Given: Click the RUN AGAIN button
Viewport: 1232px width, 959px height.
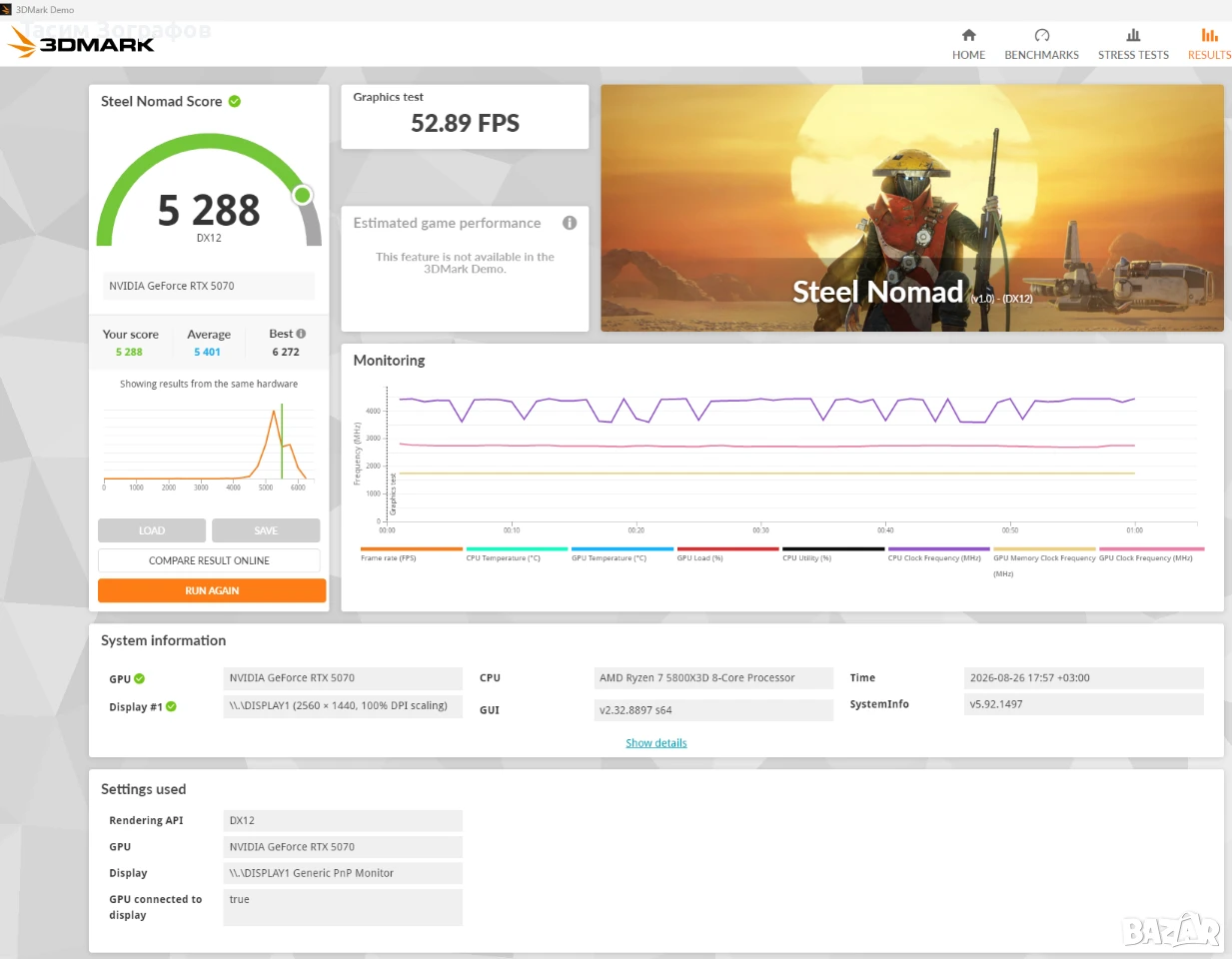Looking at the screenshot, I should [x=212, y=590].
